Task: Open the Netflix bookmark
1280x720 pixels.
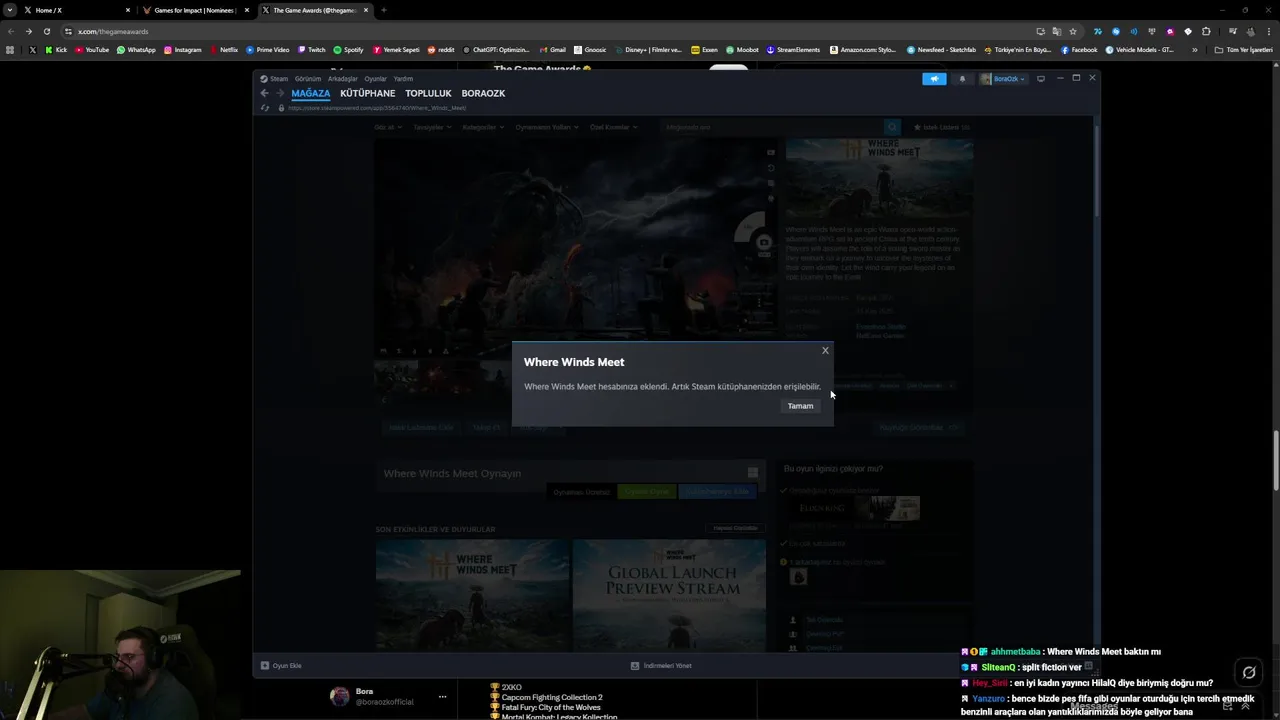Action: pos(224,49)
